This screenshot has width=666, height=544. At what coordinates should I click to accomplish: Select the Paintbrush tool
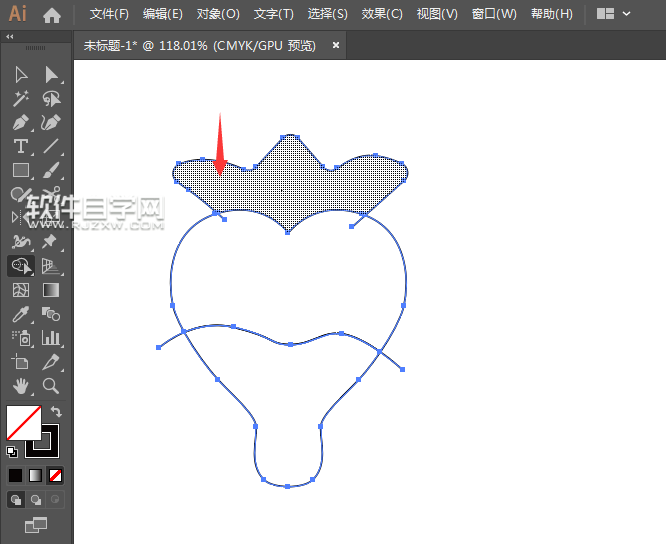[51, 170]
